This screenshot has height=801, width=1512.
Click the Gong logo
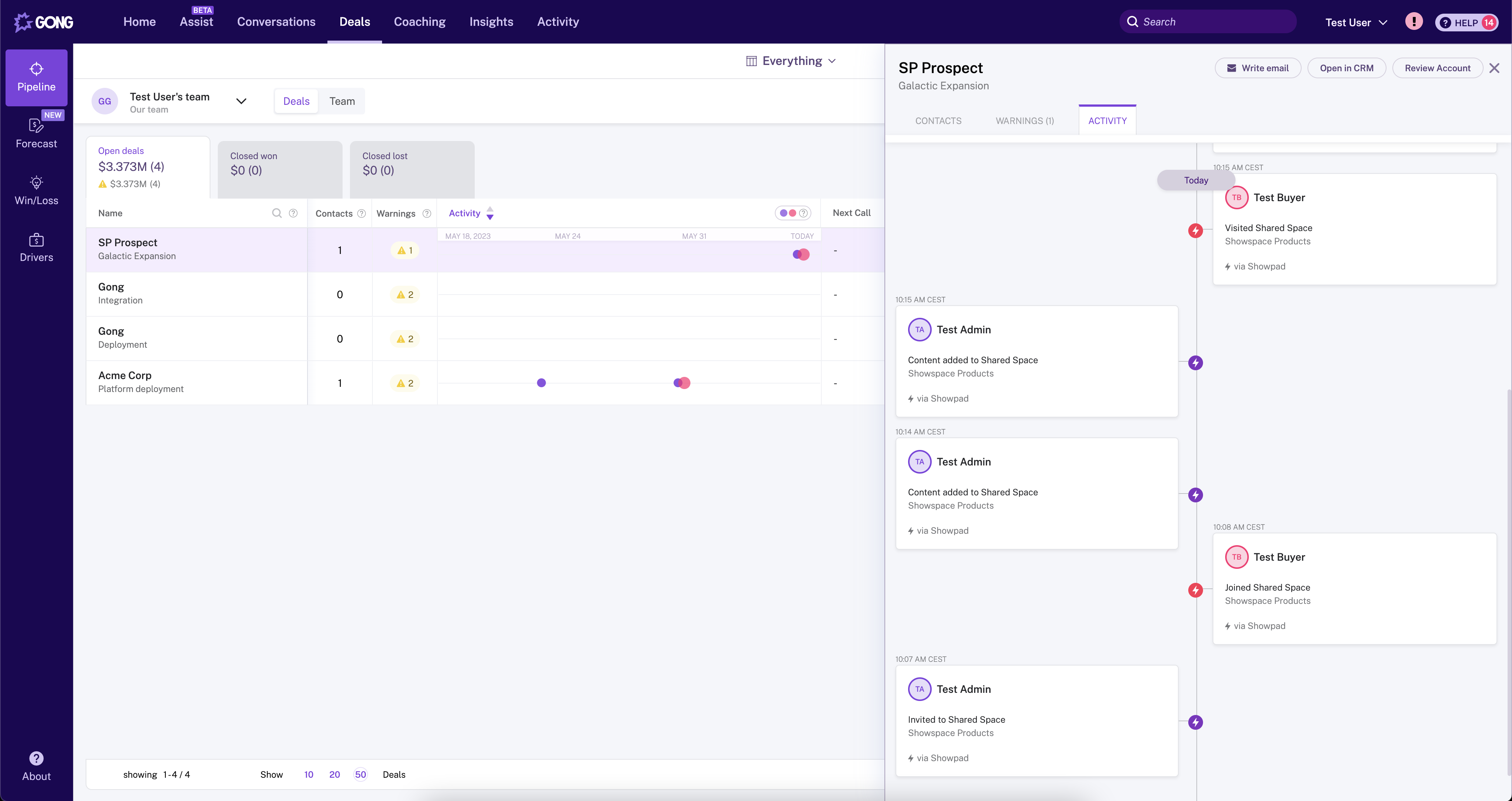coord(44,22)
